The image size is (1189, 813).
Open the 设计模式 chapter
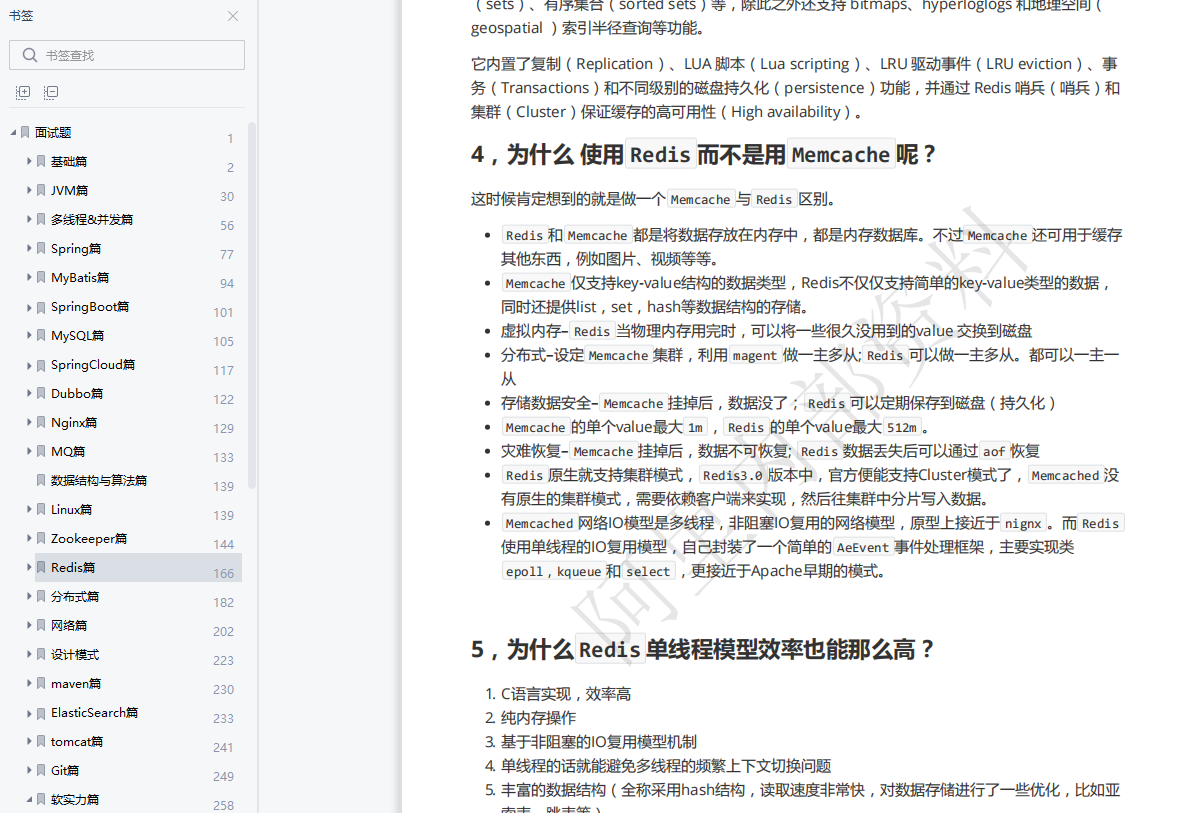point(74,654)
